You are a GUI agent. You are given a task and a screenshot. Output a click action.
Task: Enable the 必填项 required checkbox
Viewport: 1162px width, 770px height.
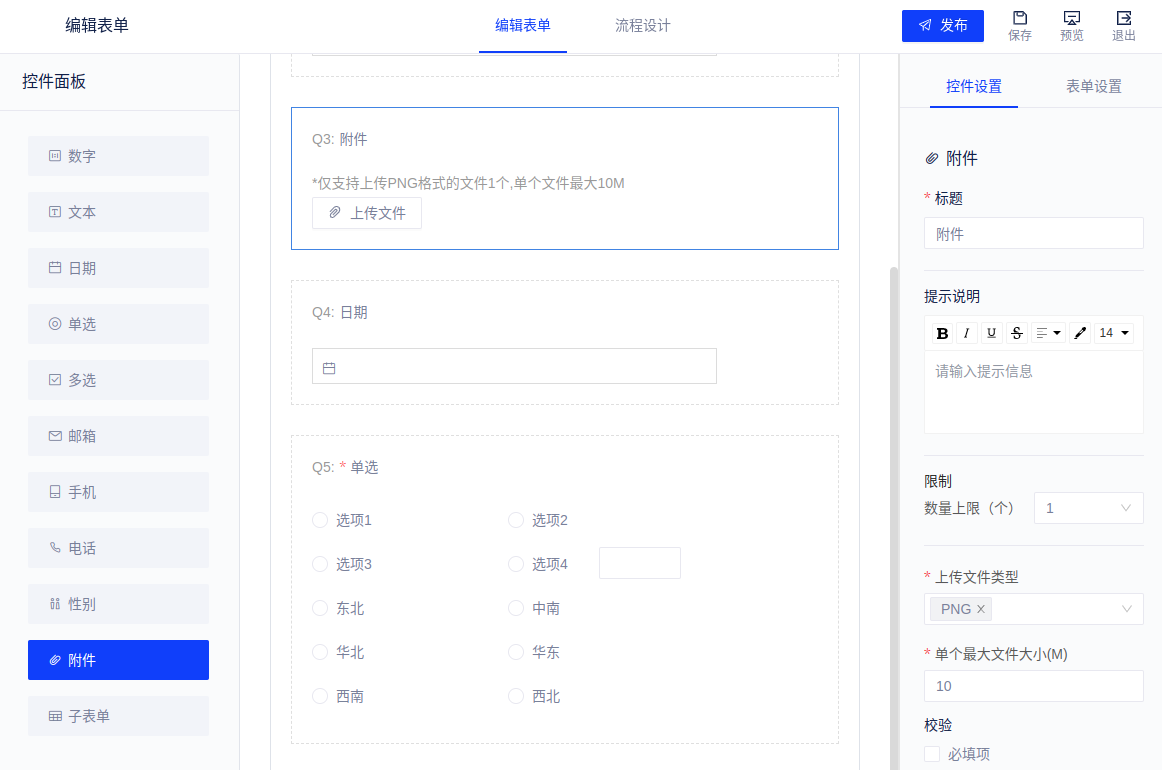tap(932, 754)
